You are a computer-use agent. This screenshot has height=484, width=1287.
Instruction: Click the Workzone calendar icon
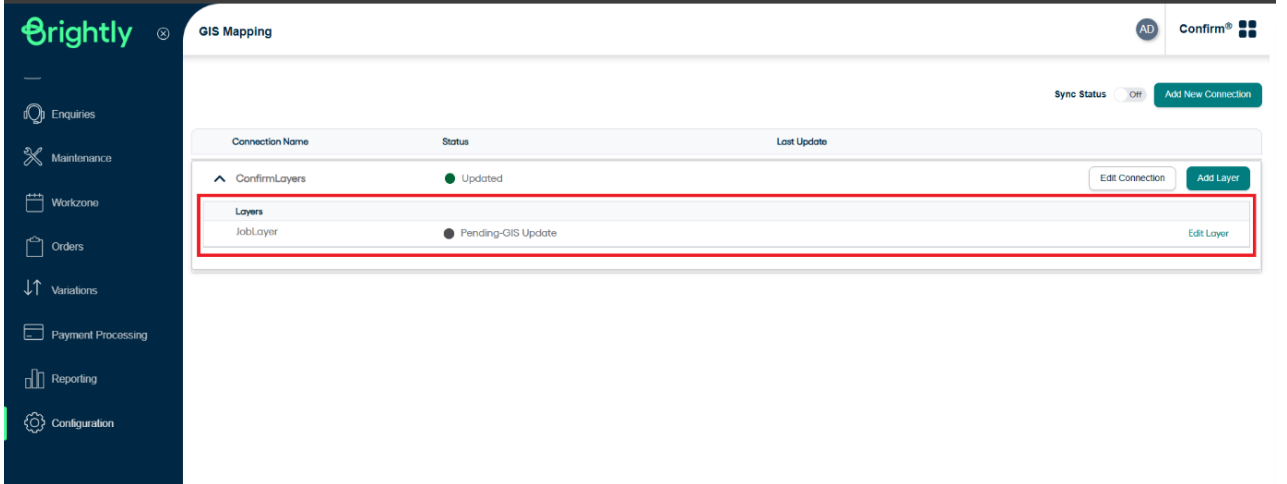coord(34,202)
